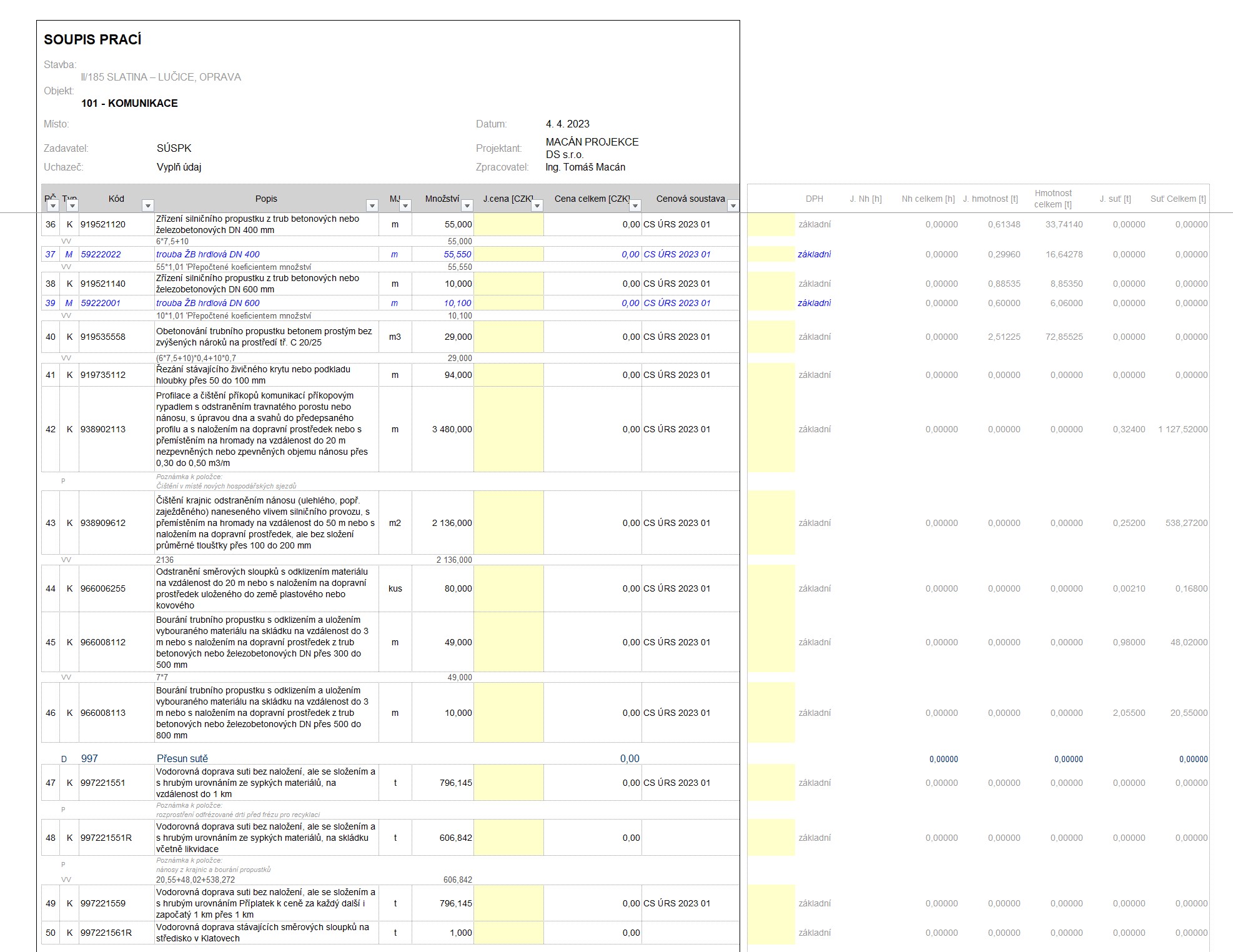
Task: Click the 'Přesun sutě' section heading
Action: 182,758
